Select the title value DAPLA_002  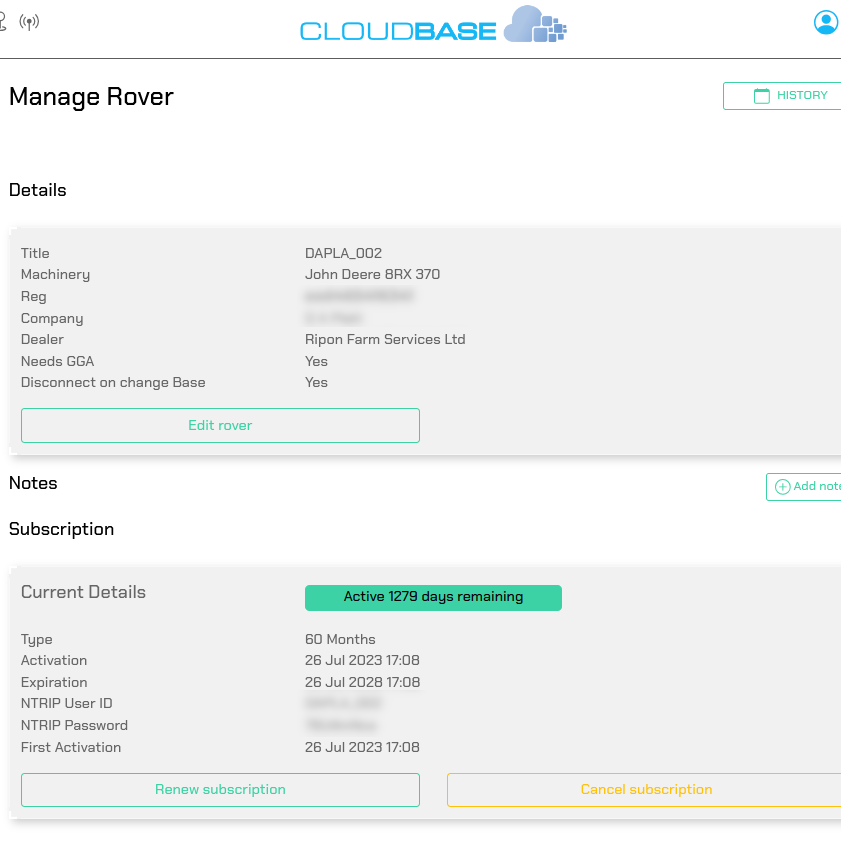click(x=343, y=253)
